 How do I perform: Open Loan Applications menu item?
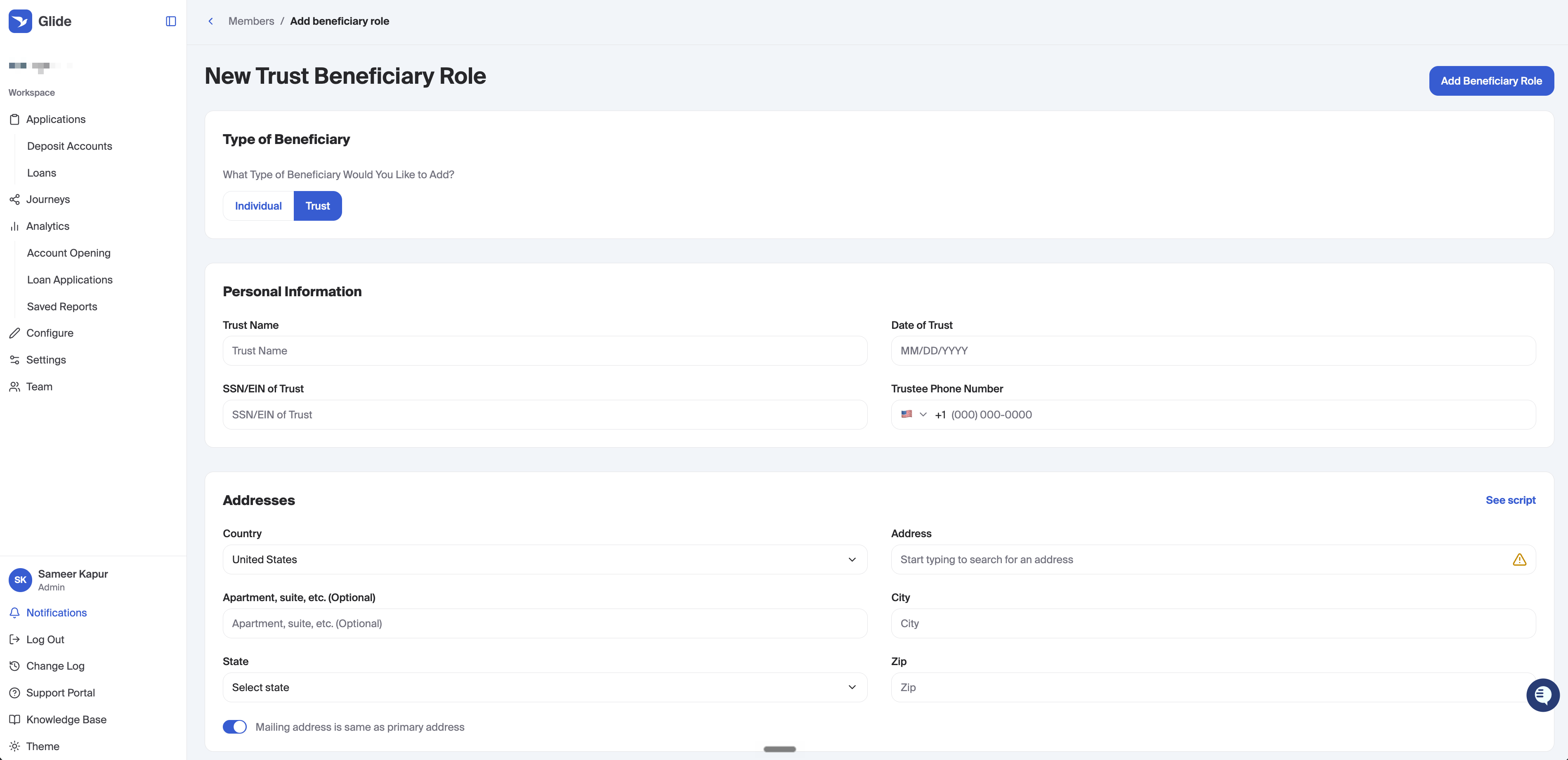pos(69,280)
